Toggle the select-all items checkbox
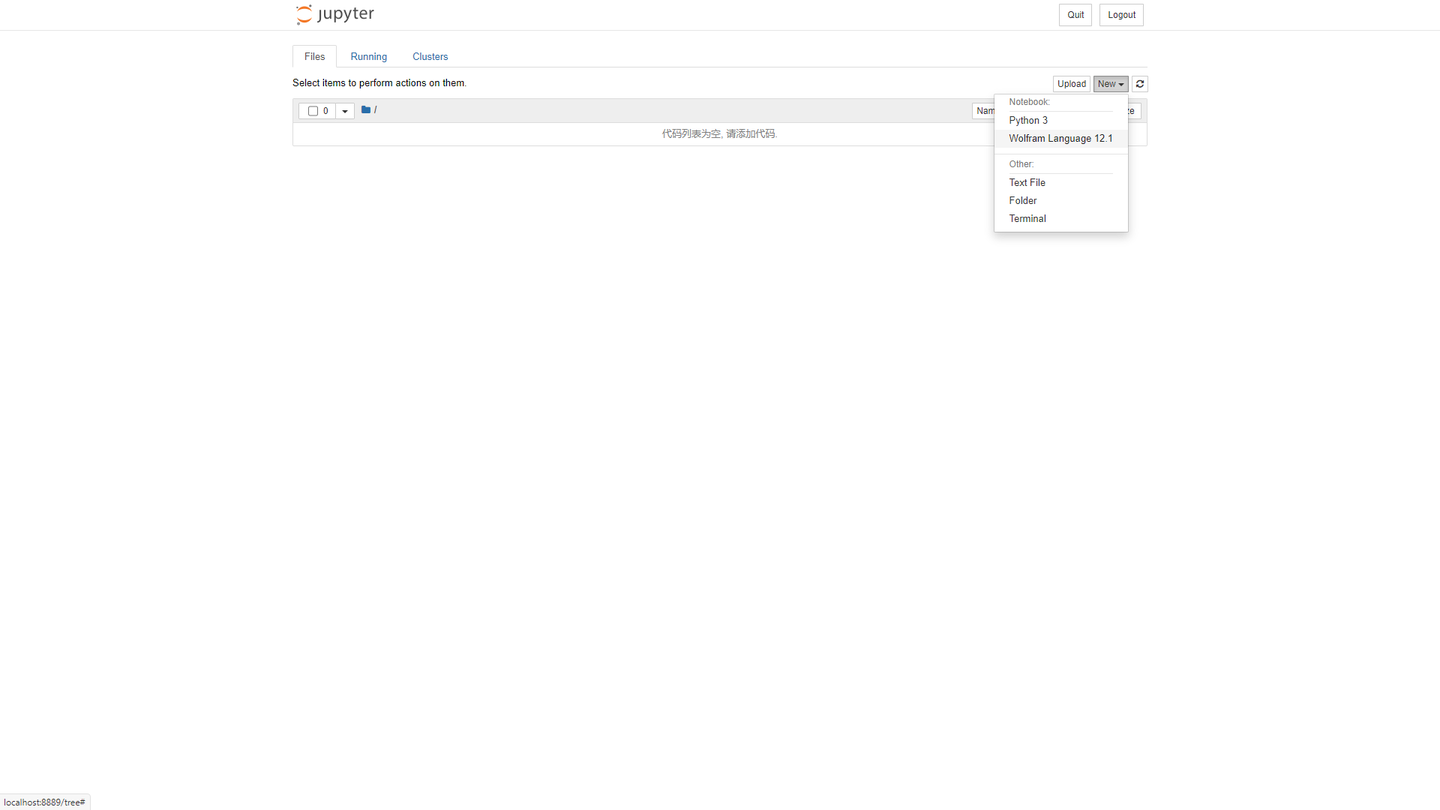 point(313,111)
